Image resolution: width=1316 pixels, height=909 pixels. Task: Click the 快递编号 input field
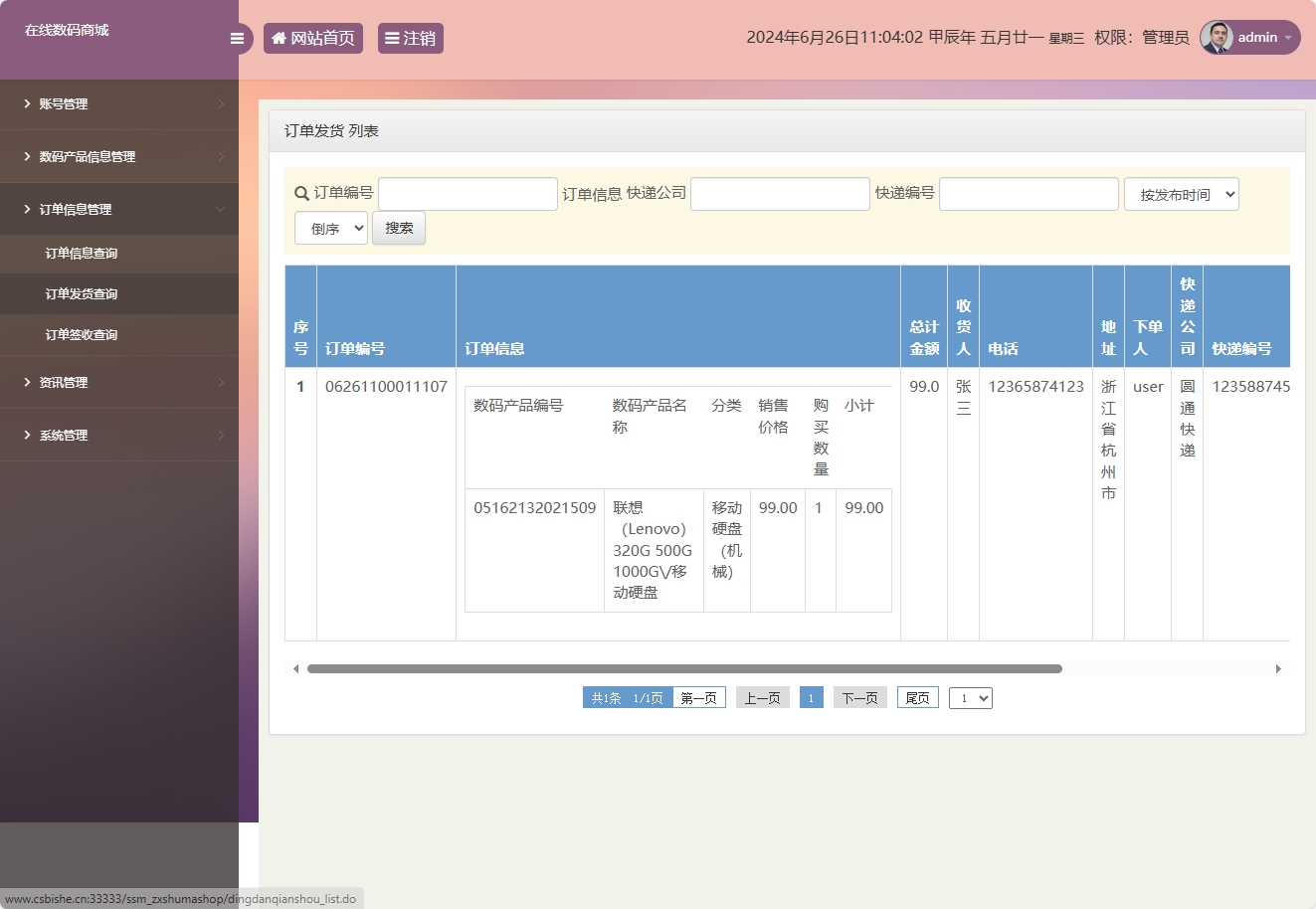coord(1029,193)
